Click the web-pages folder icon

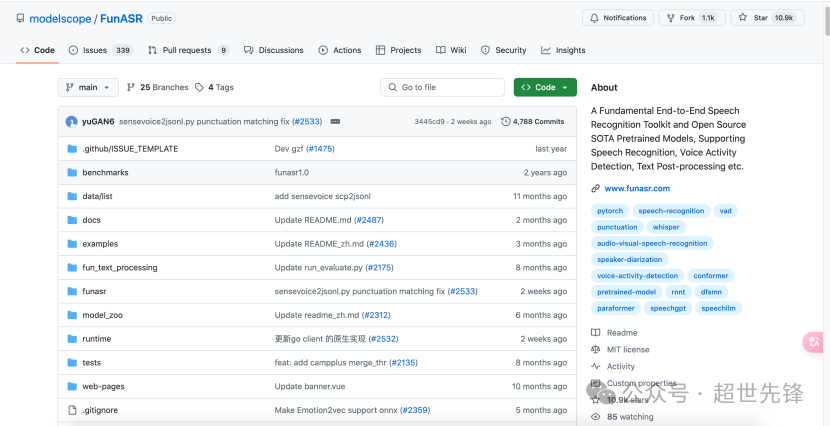72,387
